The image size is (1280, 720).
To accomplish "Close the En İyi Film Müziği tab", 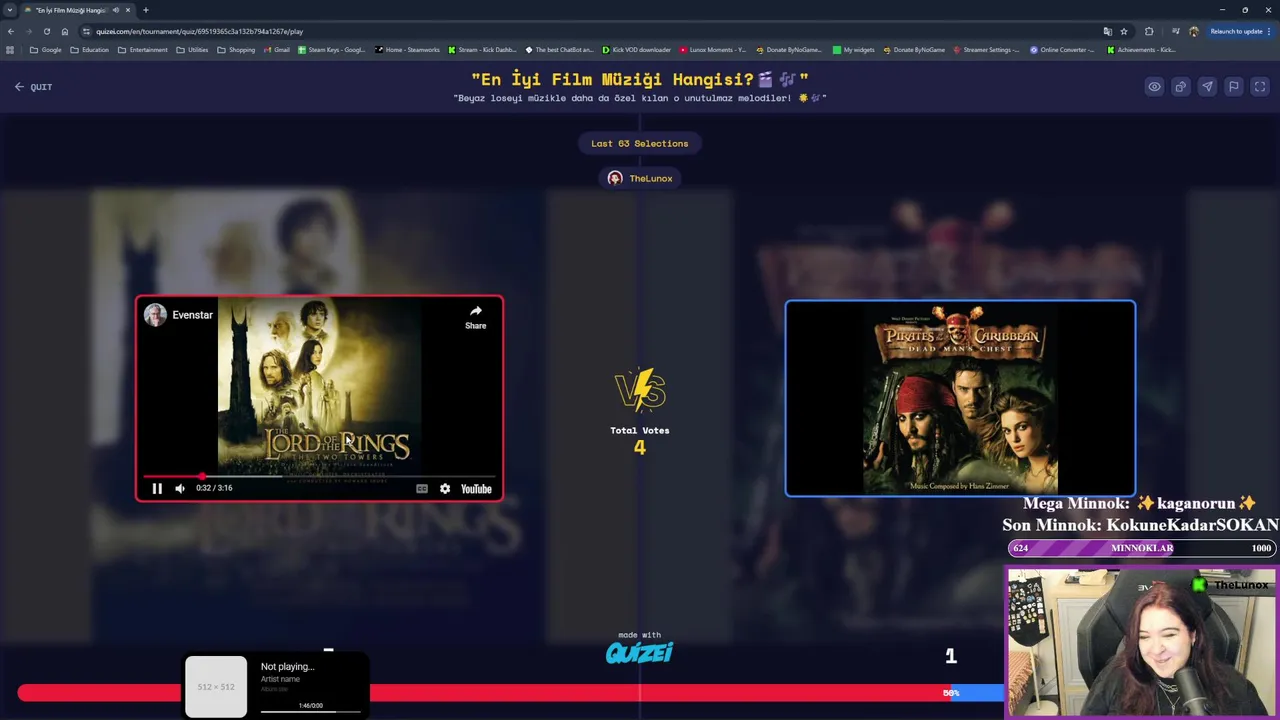I will pyautogui.click(x=128, y=10).
